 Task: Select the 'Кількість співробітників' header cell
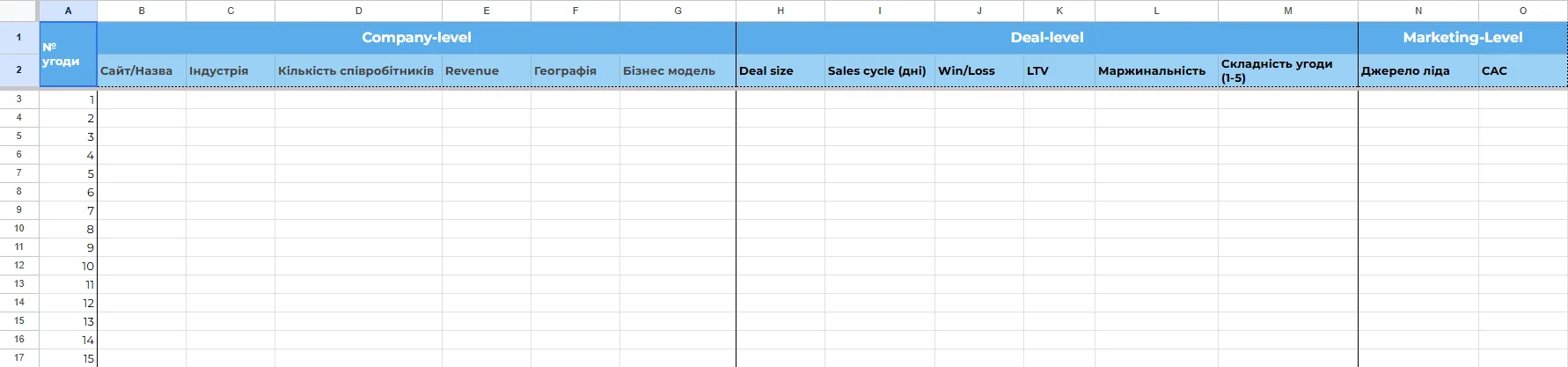(x=358, y=71)
